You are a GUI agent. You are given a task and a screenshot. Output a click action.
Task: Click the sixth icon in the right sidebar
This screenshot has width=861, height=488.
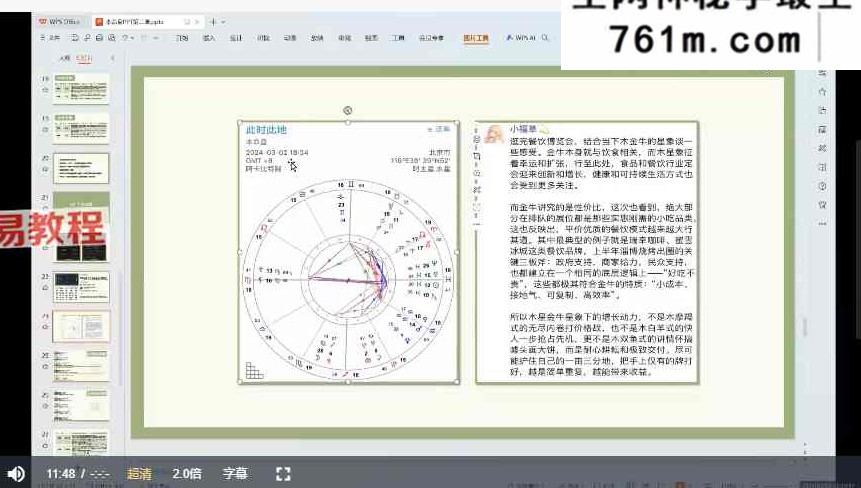tap(822, 167)
